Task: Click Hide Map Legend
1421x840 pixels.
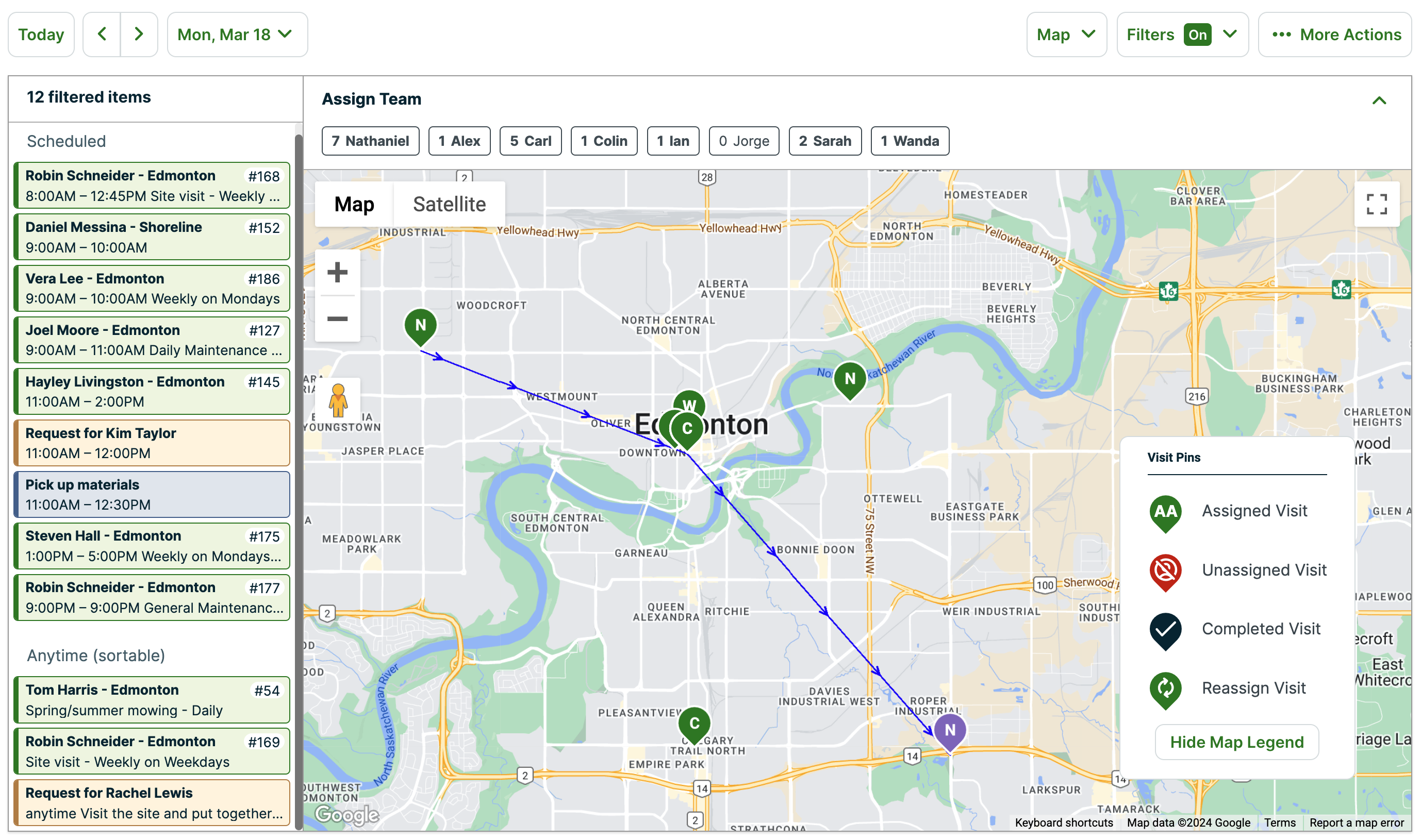Action: pyautogui.click(x=1236, y=742)
